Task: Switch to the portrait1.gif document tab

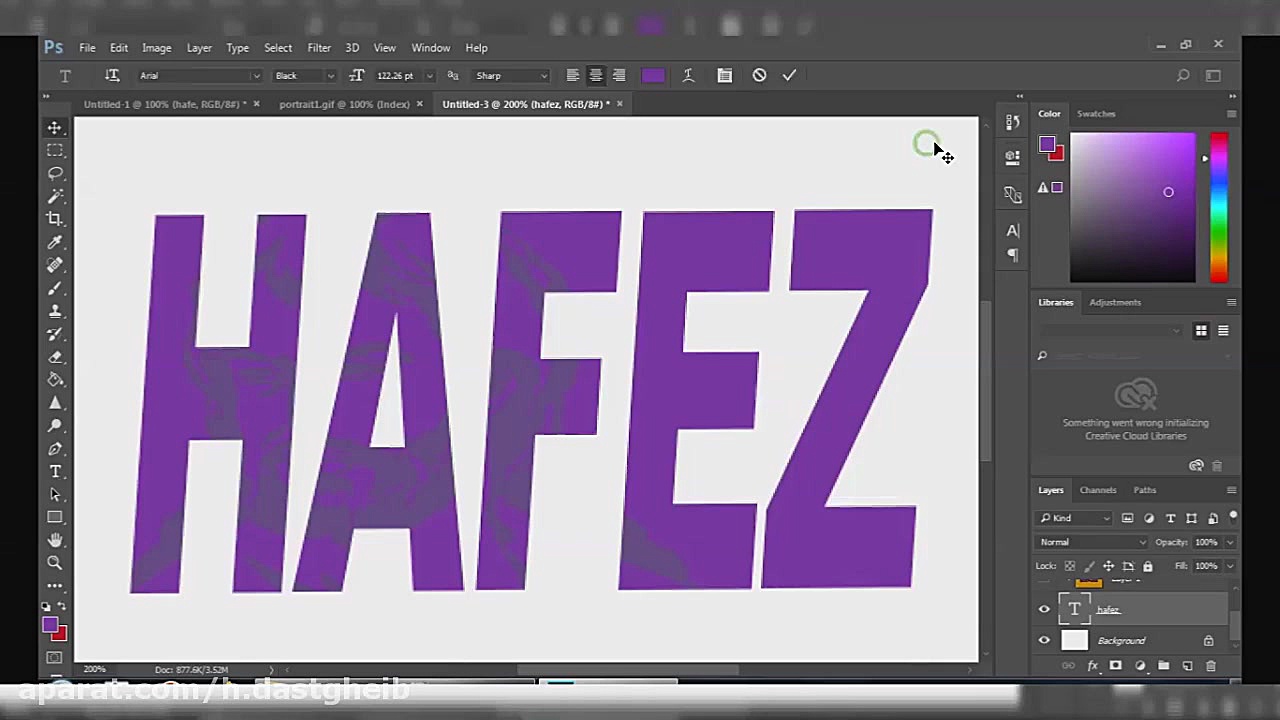Action: [344, 104]
